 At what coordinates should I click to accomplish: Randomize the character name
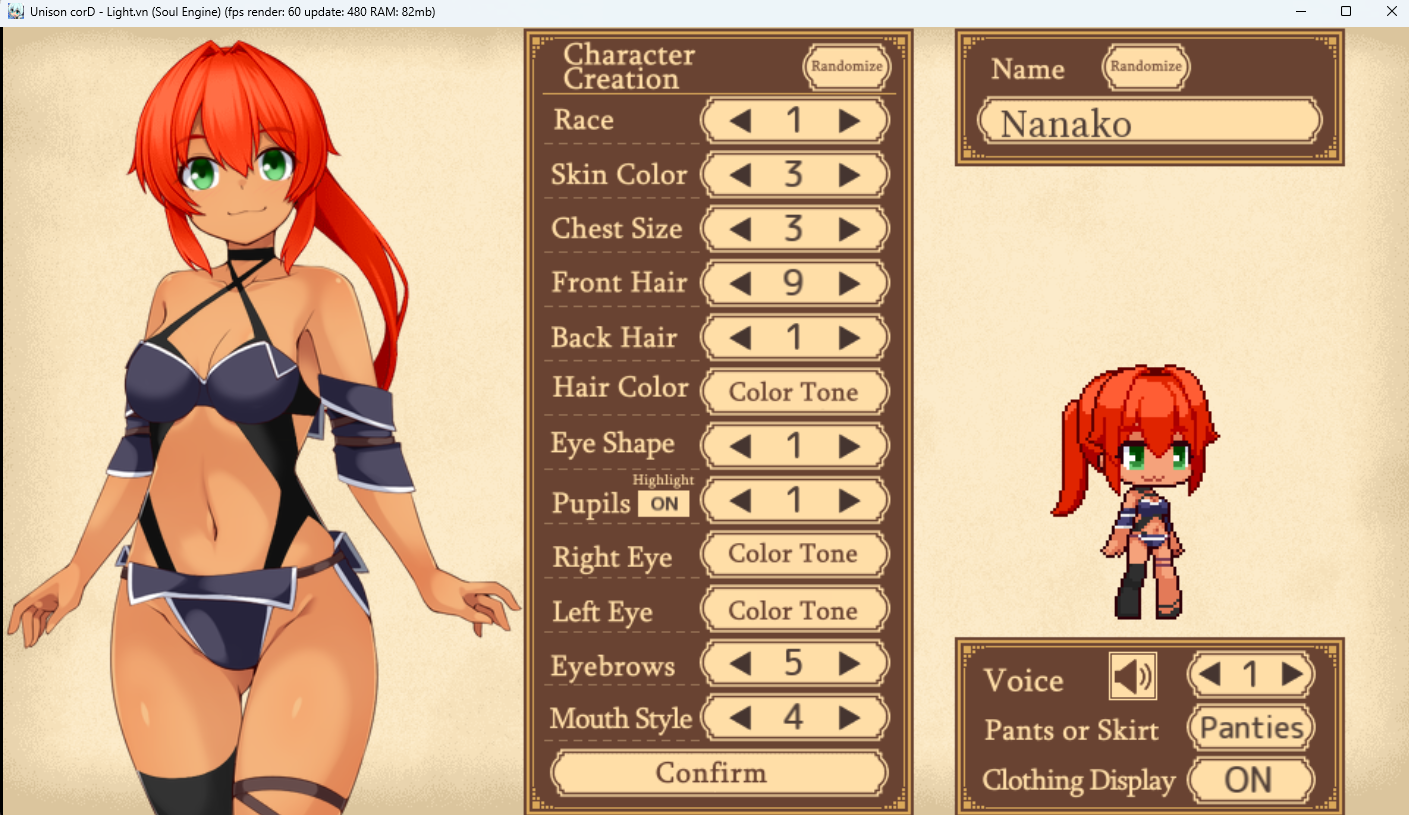point(1146,66)
